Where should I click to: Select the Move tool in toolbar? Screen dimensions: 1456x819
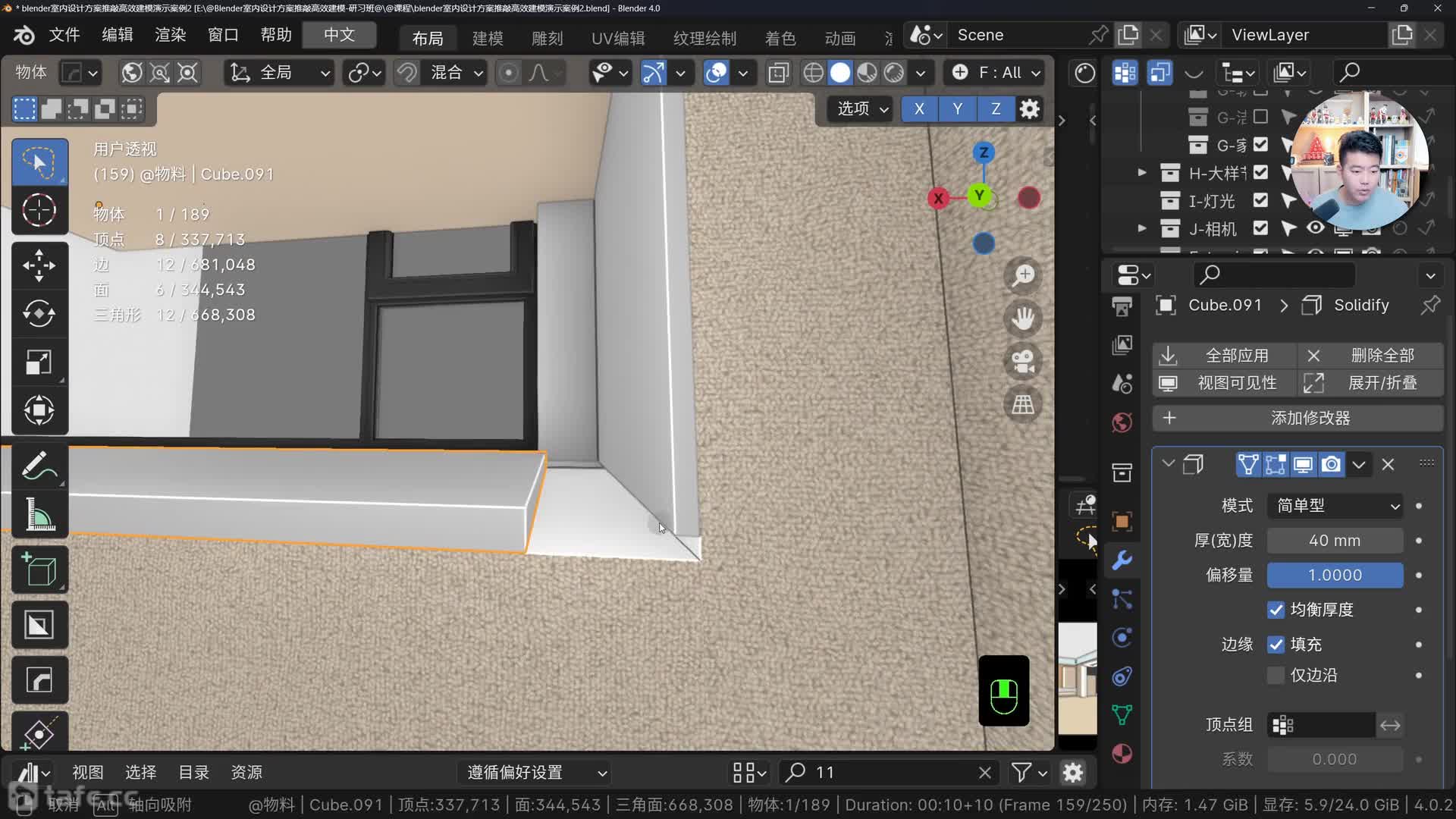39,265
